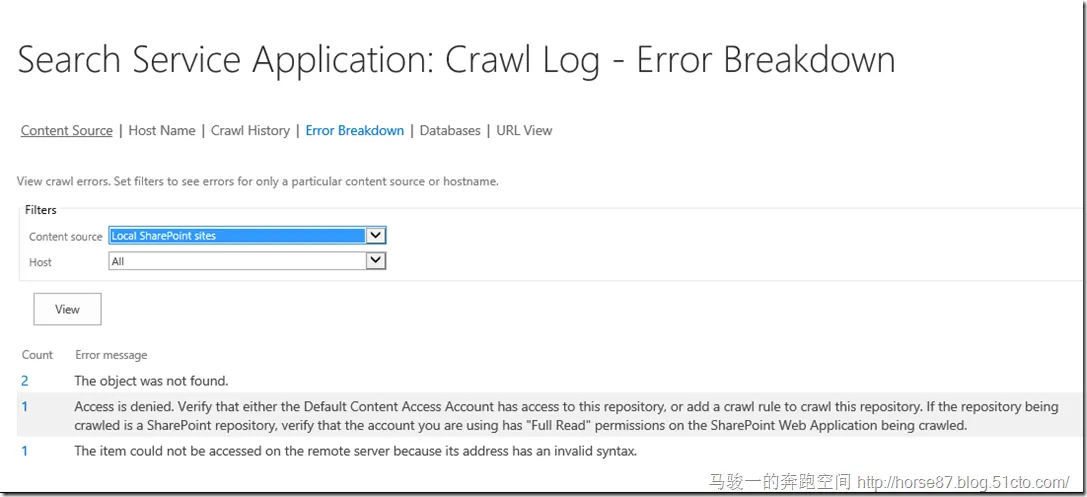Click count 1 for Access is denied error

[25, 406]
